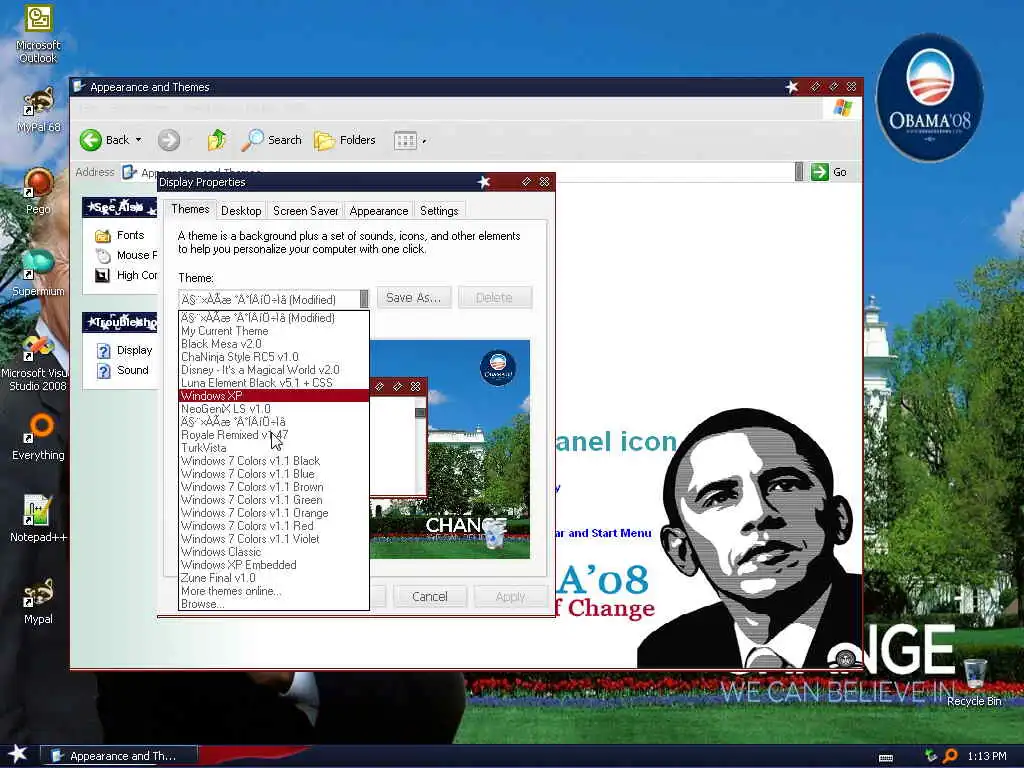Select ChaNinja Style RC5 v1.0 theme
This screenshot has width=1024, height=768.
pos(274,357)
